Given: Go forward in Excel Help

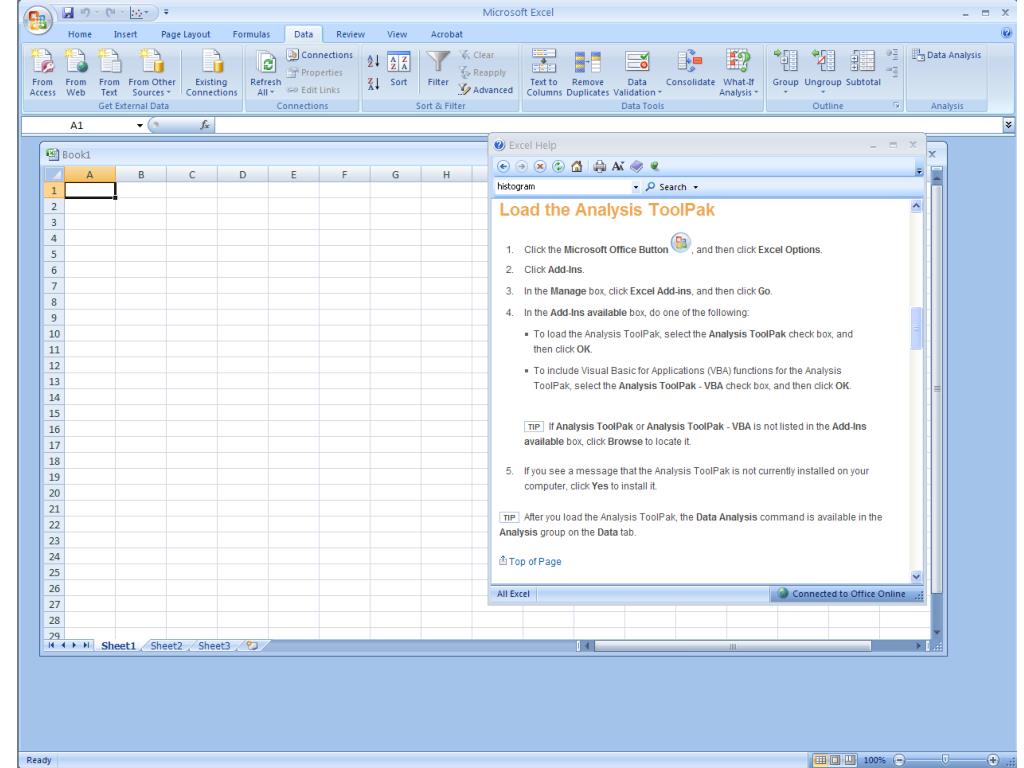Looking at the screenshot, I should click(x=521, y=167).
